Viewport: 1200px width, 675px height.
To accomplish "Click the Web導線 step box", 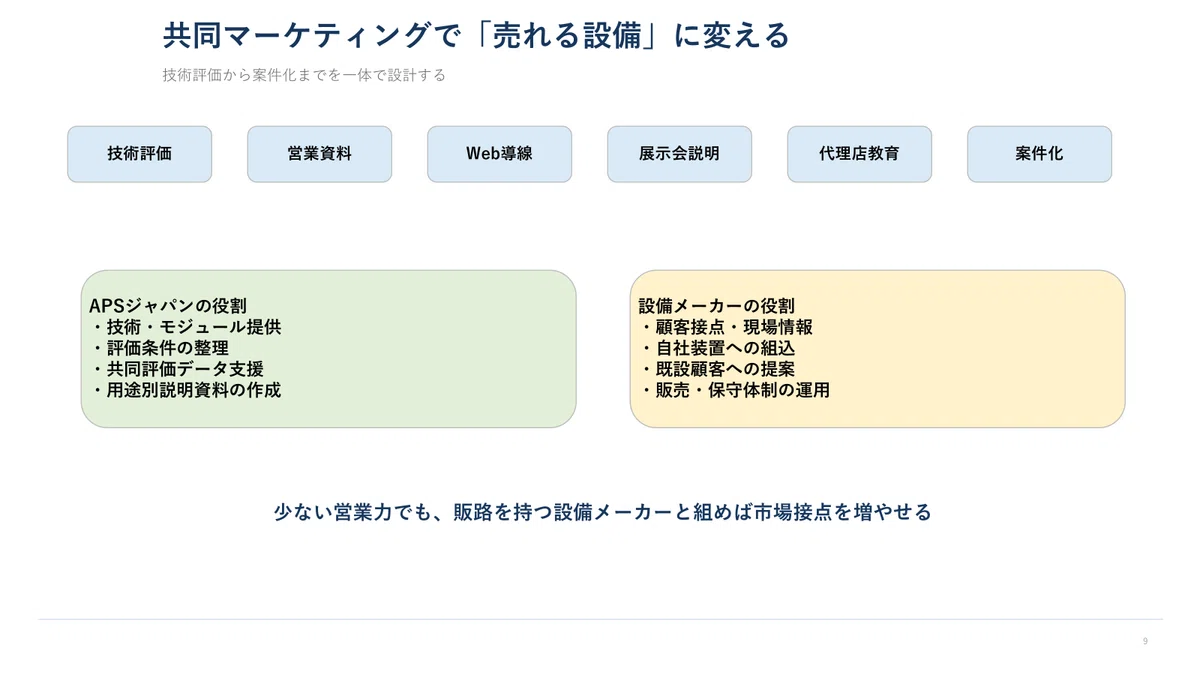I will tap(500, 154).
